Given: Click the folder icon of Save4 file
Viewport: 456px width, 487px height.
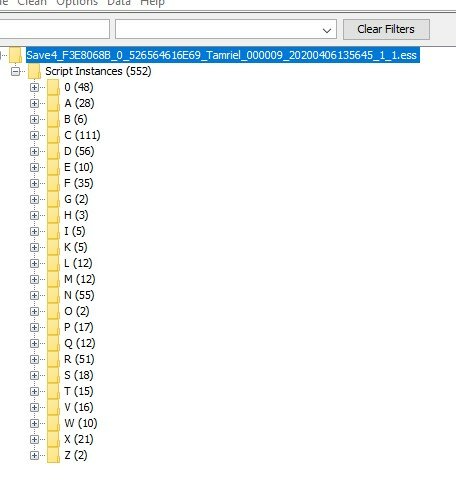Looking at the screenshot, I should click(x=16, y=55).
